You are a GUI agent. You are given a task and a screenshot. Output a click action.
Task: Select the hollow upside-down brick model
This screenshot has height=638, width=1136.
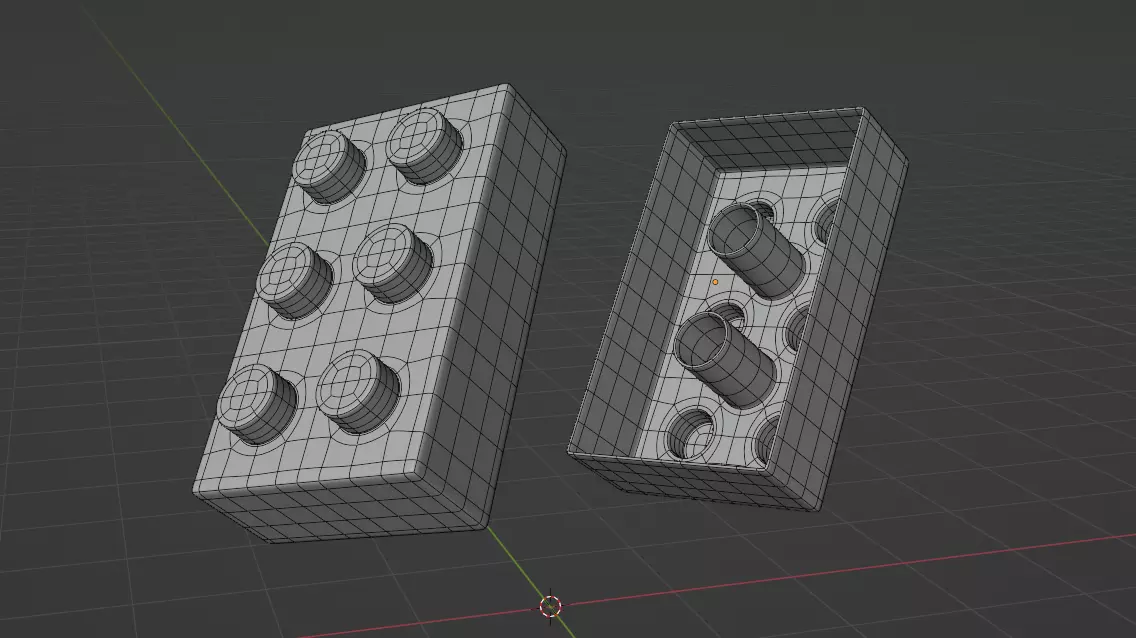pos(739,311)
